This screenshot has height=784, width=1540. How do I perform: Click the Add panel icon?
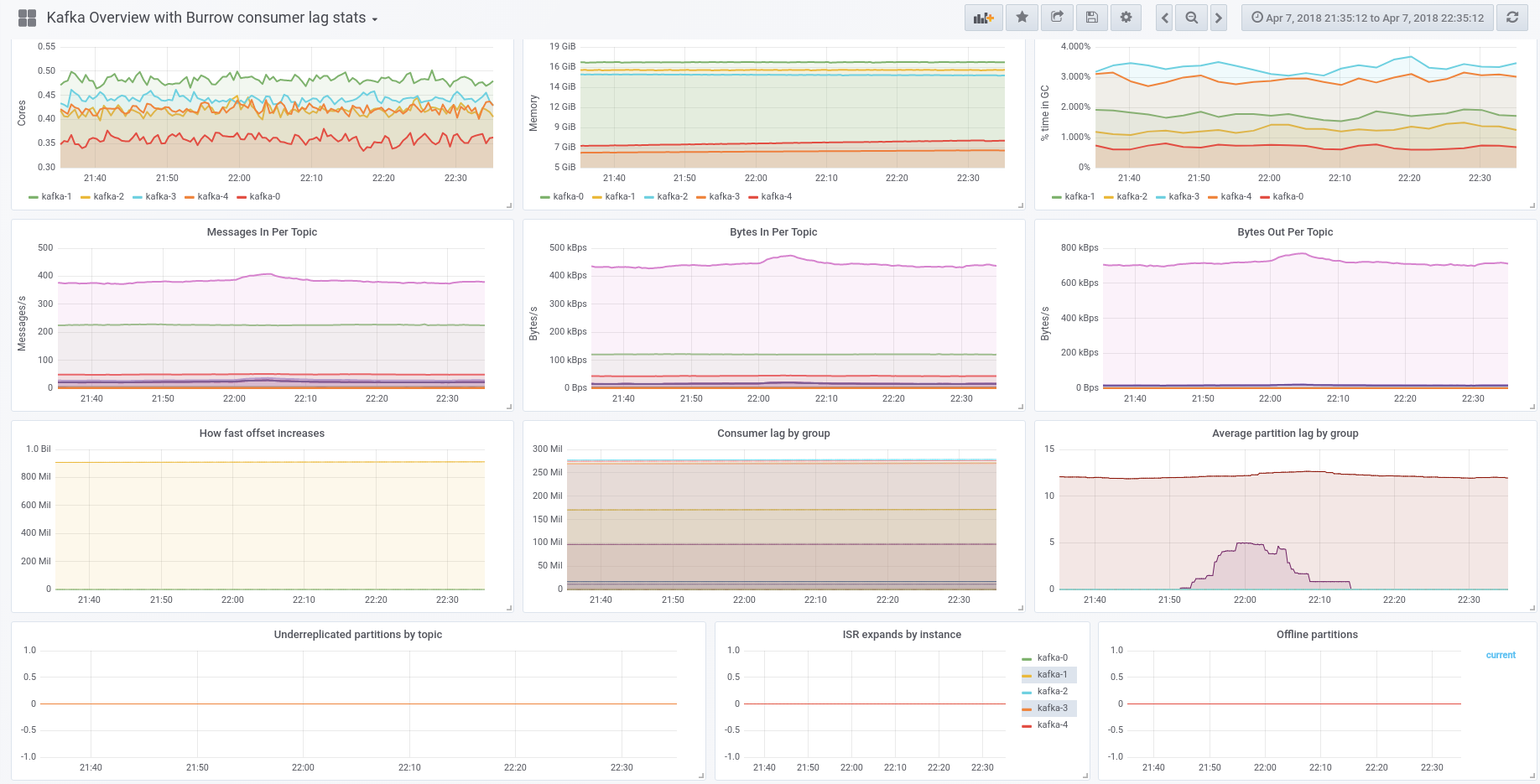coord(983,18)
